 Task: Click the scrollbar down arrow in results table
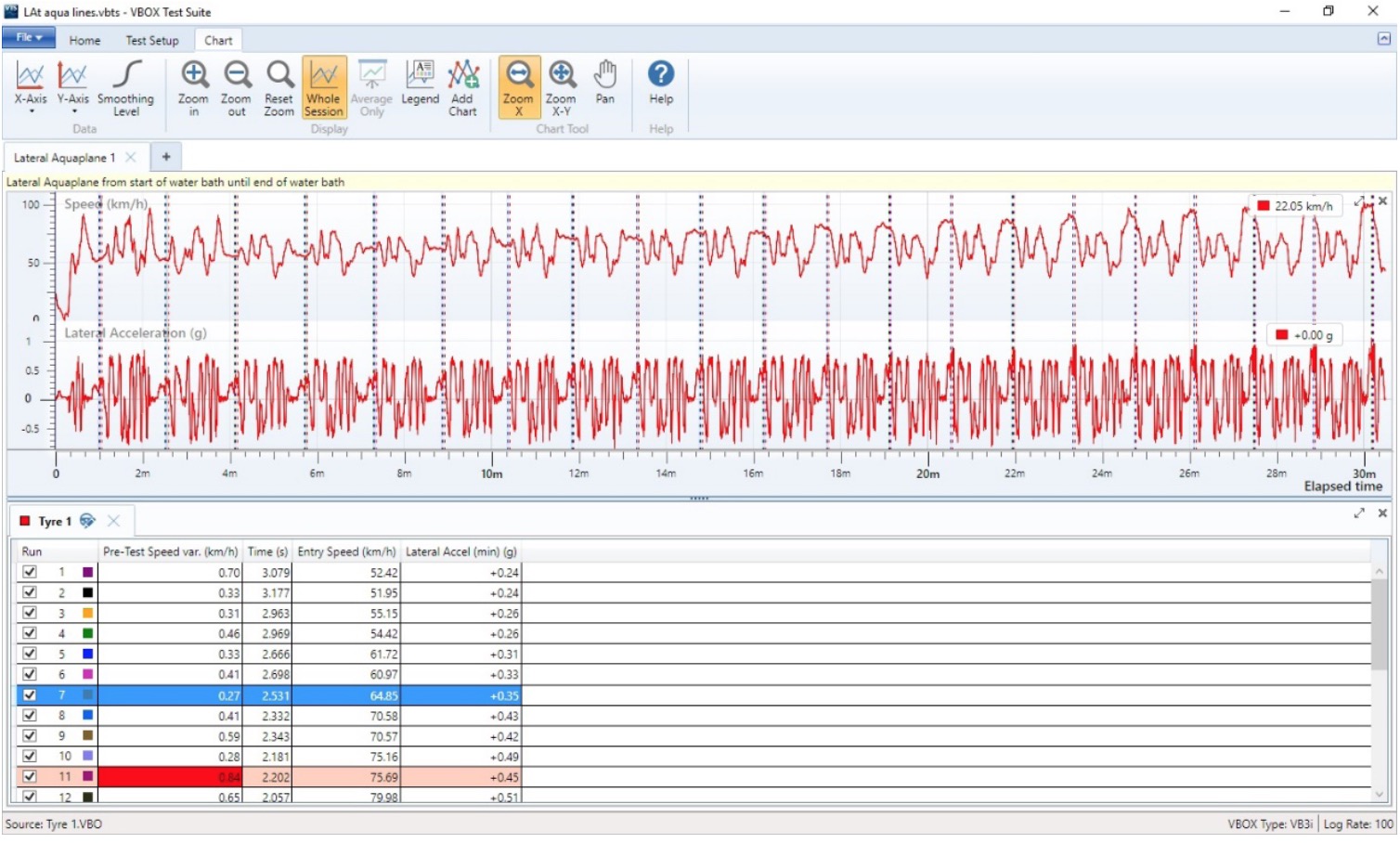tap(1380, 794)
